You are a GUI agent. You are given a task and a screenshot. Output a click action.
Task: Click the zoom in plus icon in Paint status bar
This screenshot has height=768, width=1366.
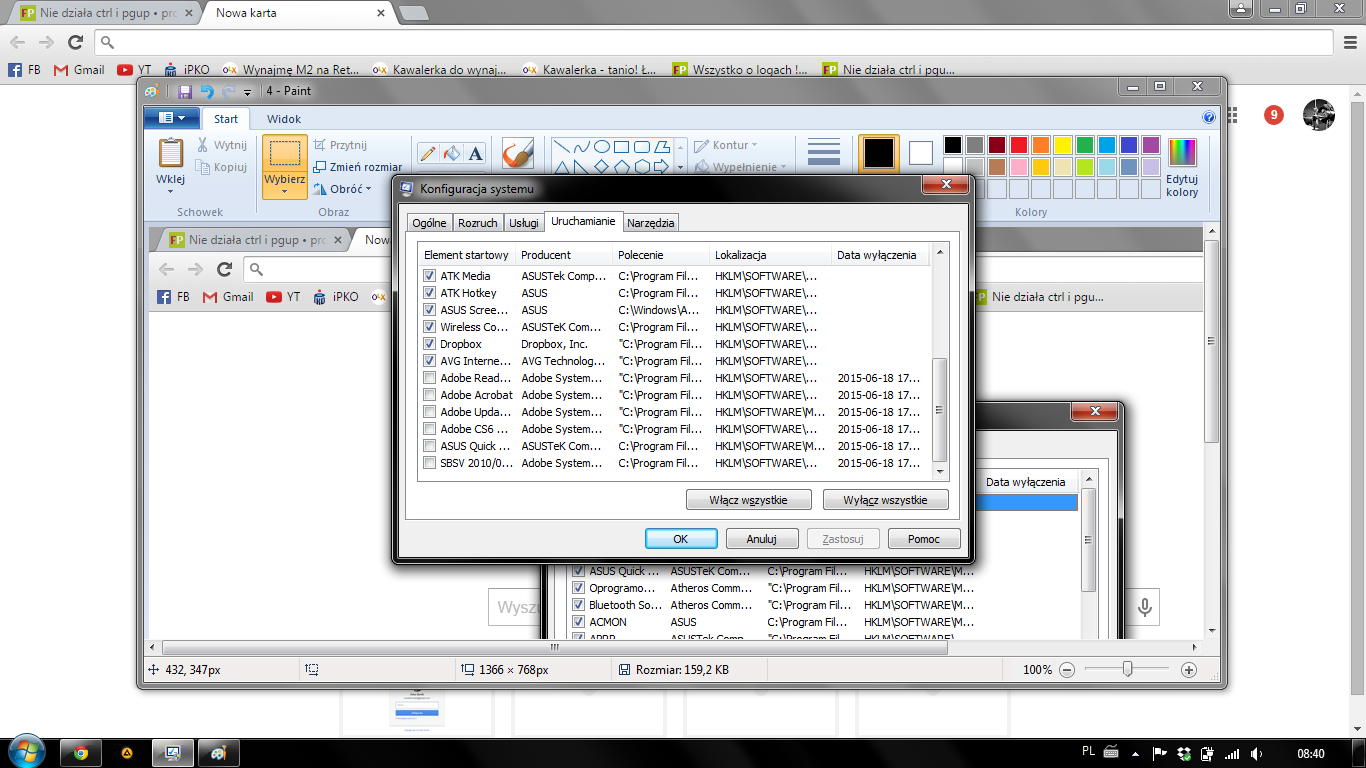click(1189, 670)
